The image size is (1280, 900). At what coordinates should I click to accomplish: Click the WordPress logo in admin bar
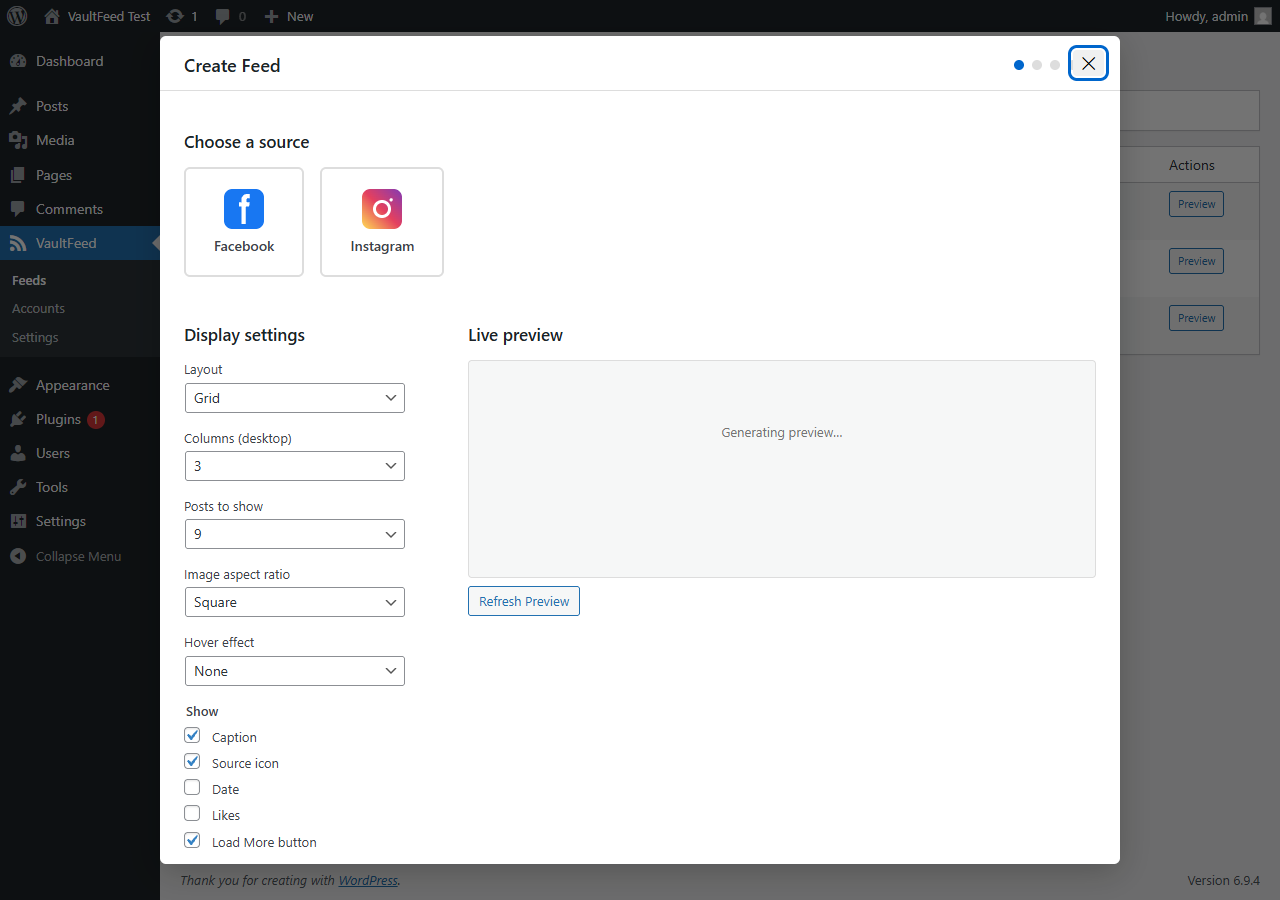(x=17, y=16)
